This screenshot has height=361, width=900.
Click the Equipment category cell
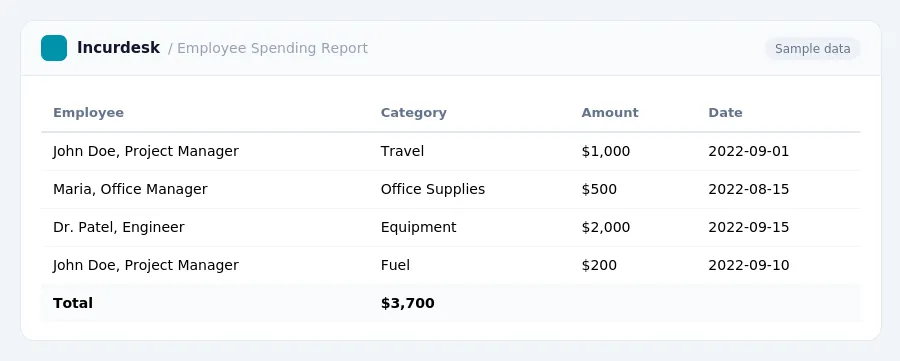click(418, 227)
